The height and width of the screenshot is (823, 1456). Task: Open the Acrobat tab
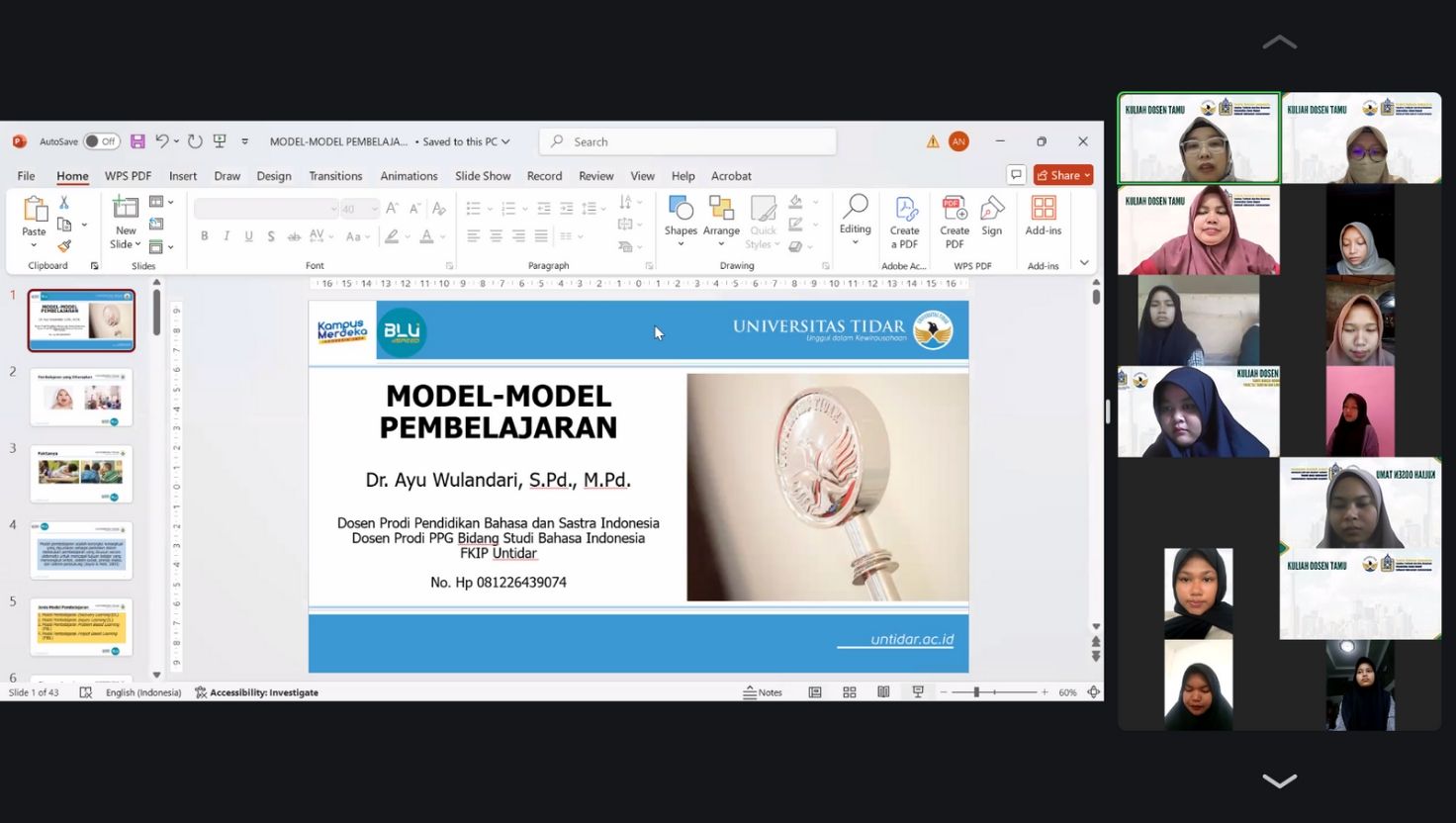click(x=731, y=176)
